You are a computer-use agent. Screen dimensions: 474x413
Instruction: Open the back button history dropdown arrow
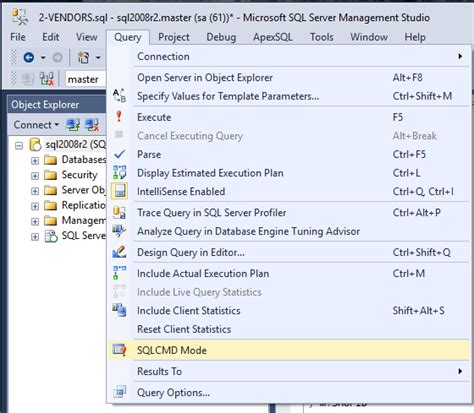(x=43, y=58)
